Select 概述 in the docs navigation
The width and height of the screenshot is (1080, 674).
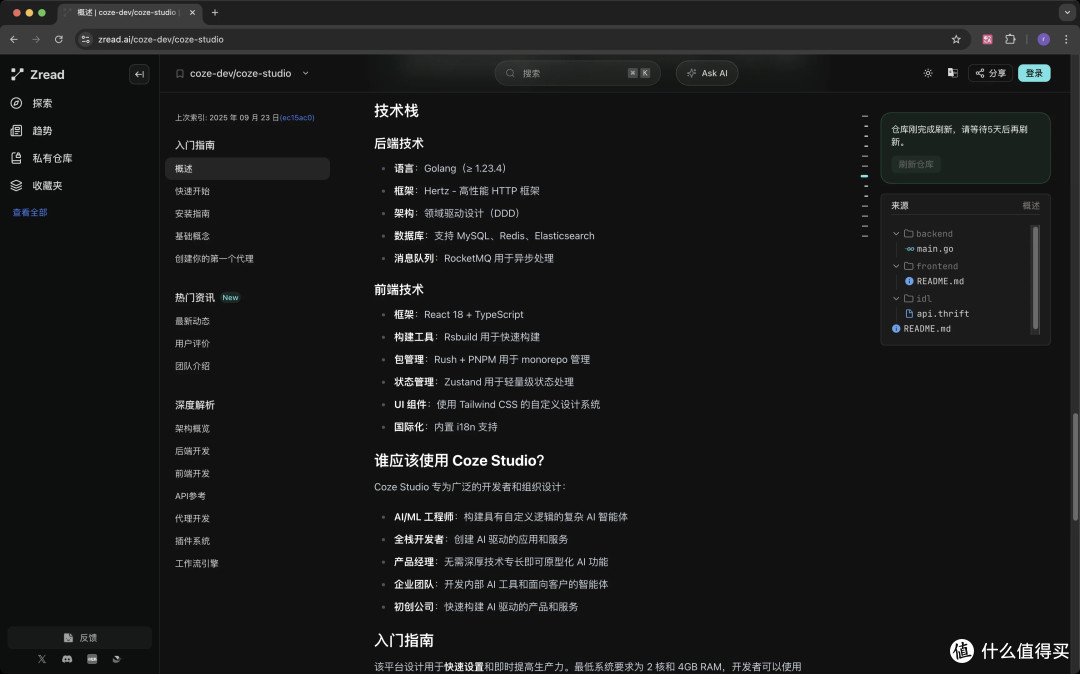pos(247,169)
